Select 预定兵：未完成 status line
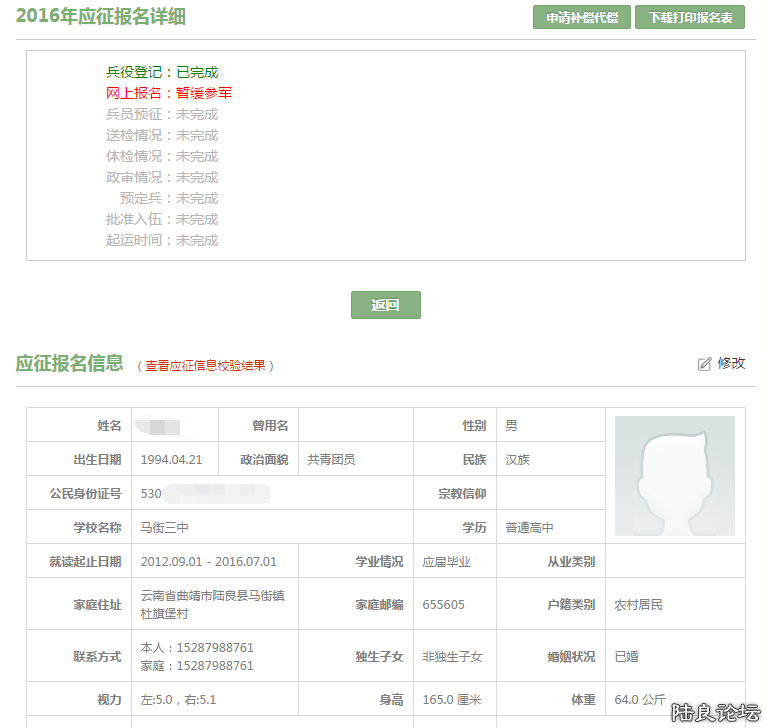This screenshot has height=728, width=767. pyautogui.click(x=169, y=198)
